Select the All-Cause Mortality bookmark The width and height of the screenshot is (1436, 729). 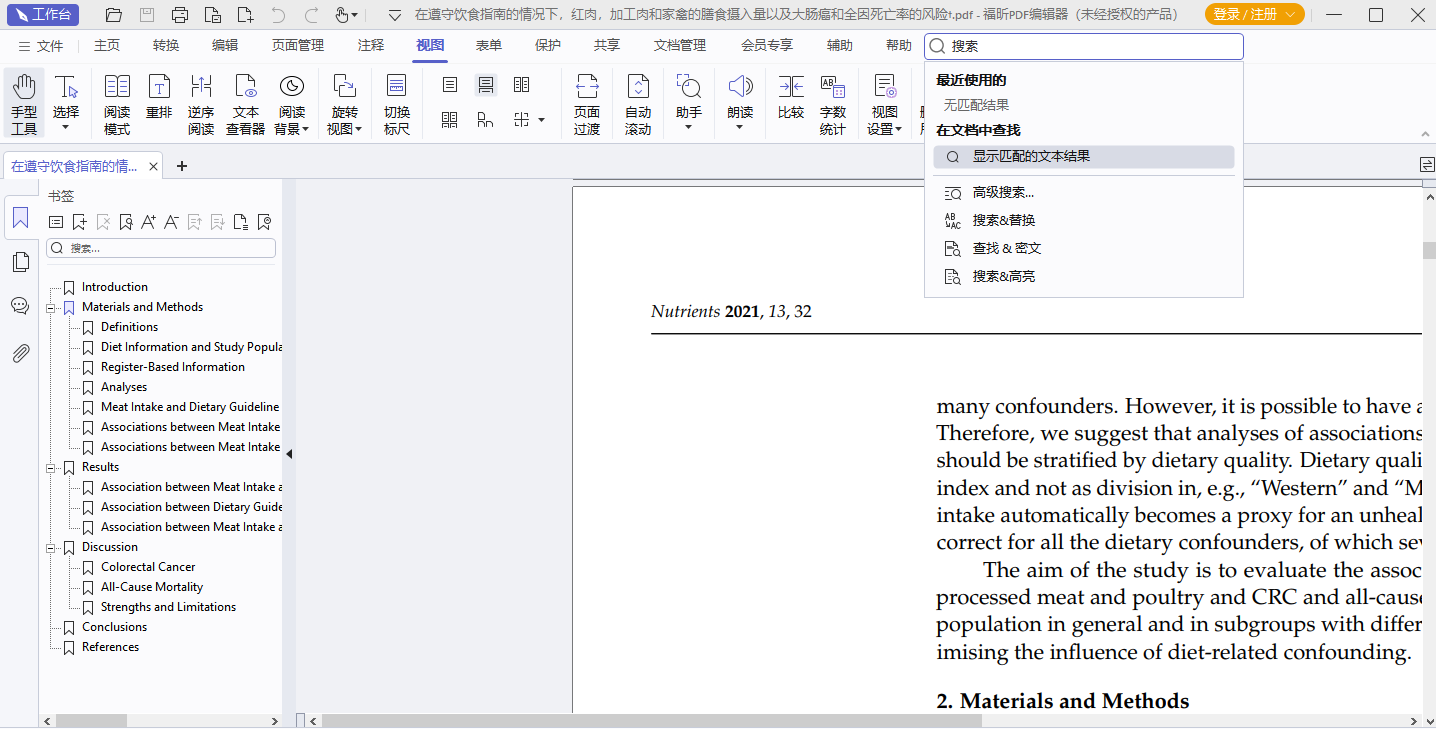click(x=152, y=587)
